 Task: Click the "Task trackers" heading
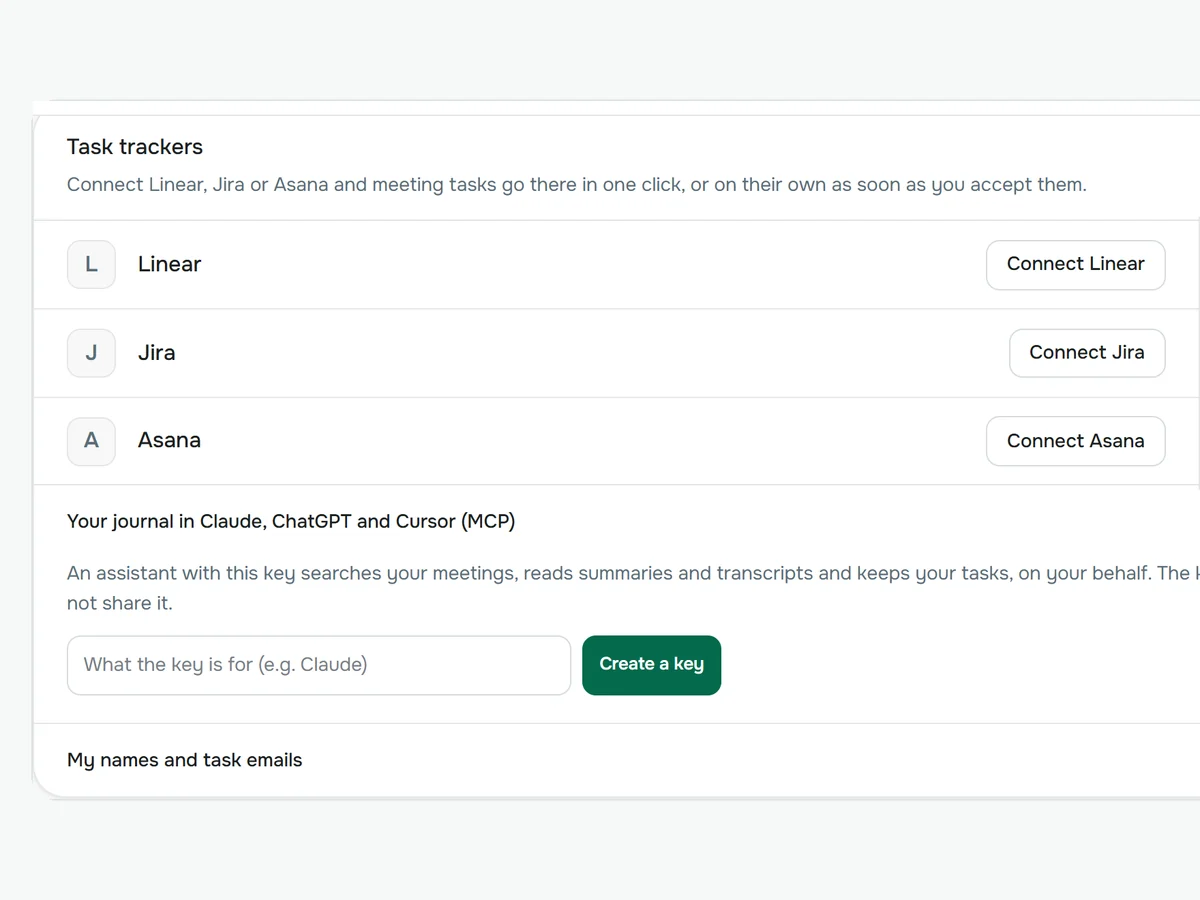135,147
